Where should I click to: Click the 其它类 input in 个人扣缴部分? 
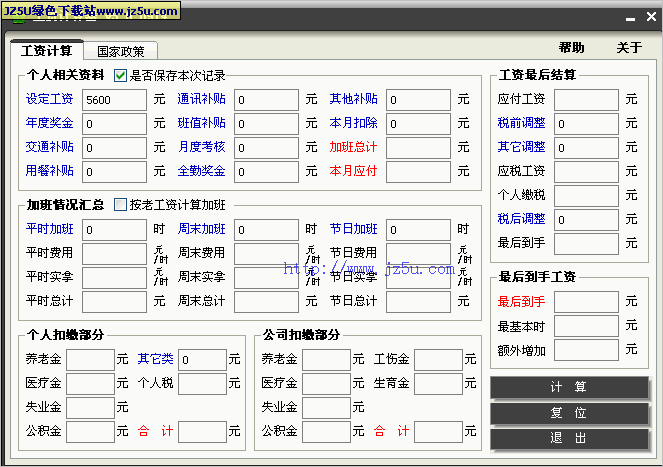pyautogui.click(x=203, y=360)
